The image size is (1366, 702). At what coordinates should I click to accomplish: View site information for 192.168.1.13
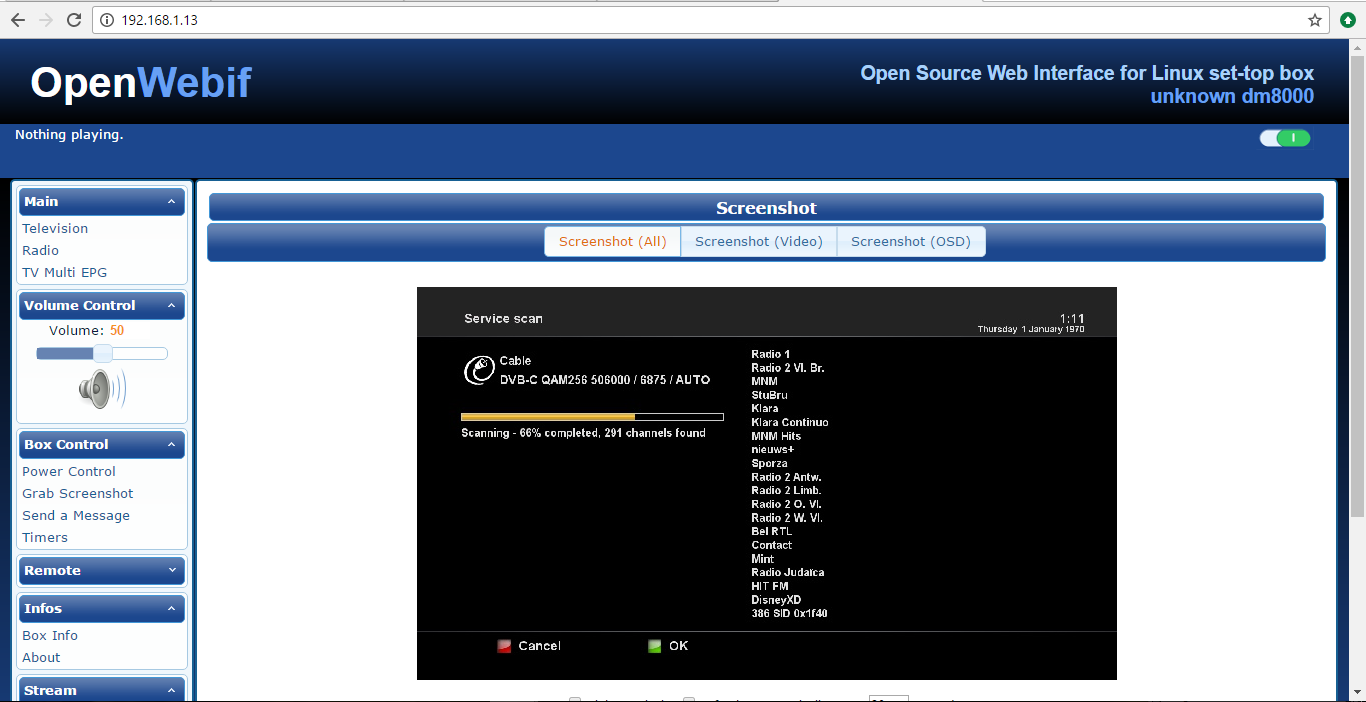point(108,20)
